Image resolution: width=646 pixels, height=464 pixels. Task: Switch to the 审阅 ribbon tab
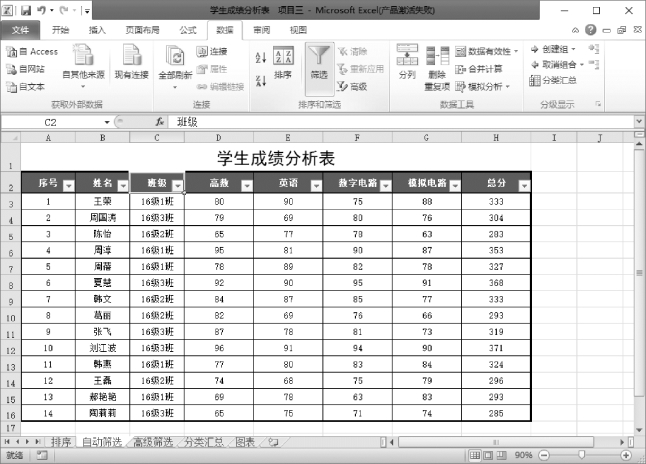262,30
